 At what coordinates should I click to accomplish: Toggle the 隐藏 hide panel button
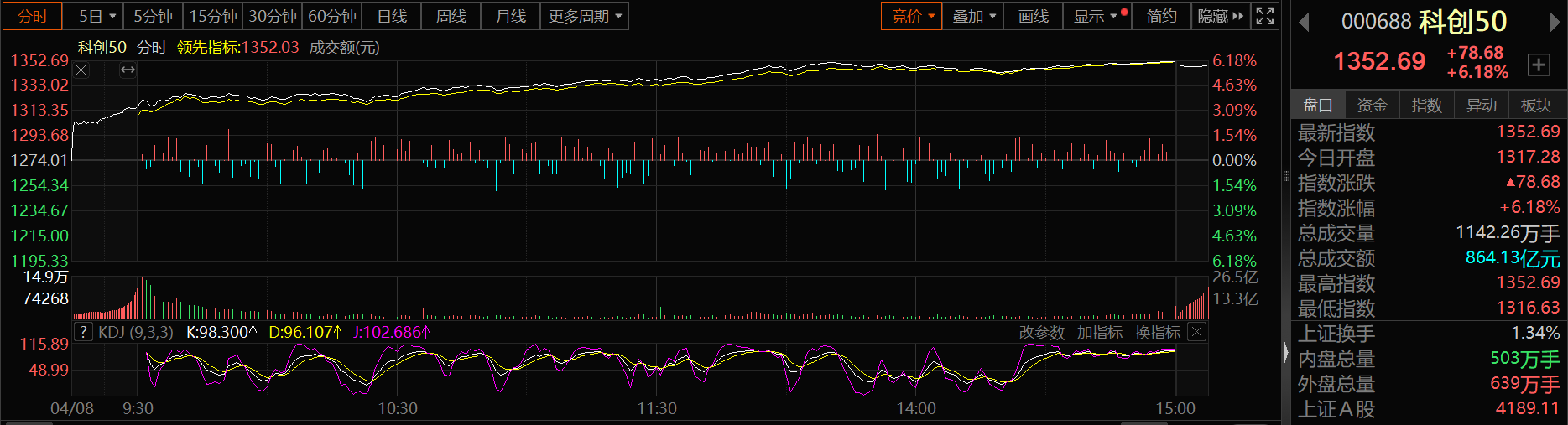[1220, 16]
